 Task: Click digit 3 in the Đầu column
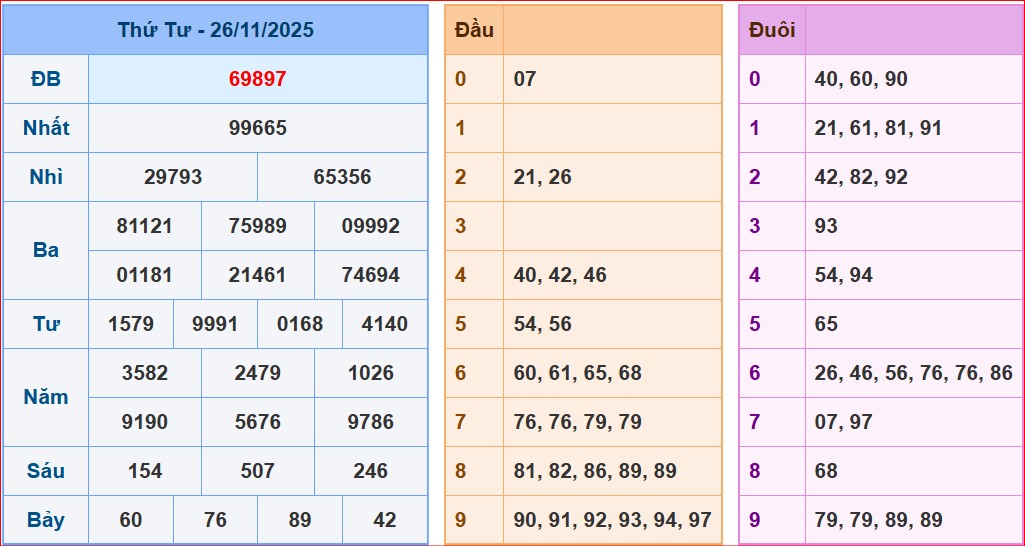[460, 226]
